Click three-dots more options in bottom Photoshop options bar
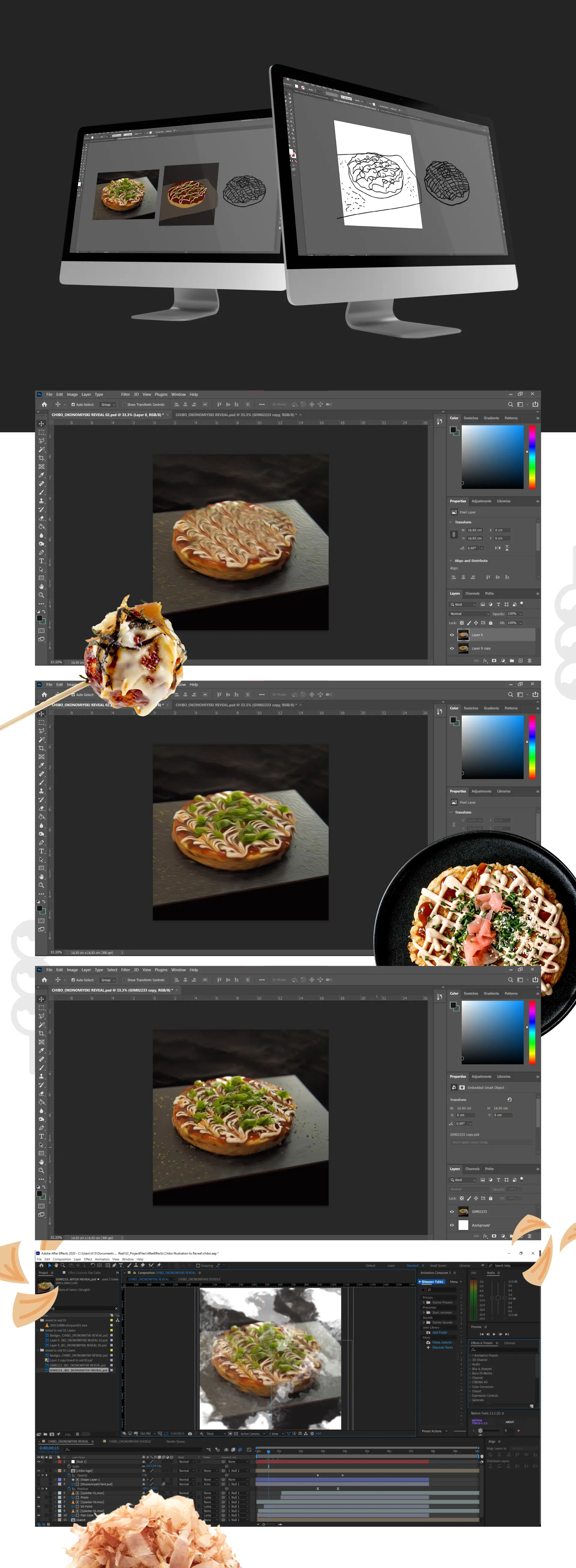 262,980
